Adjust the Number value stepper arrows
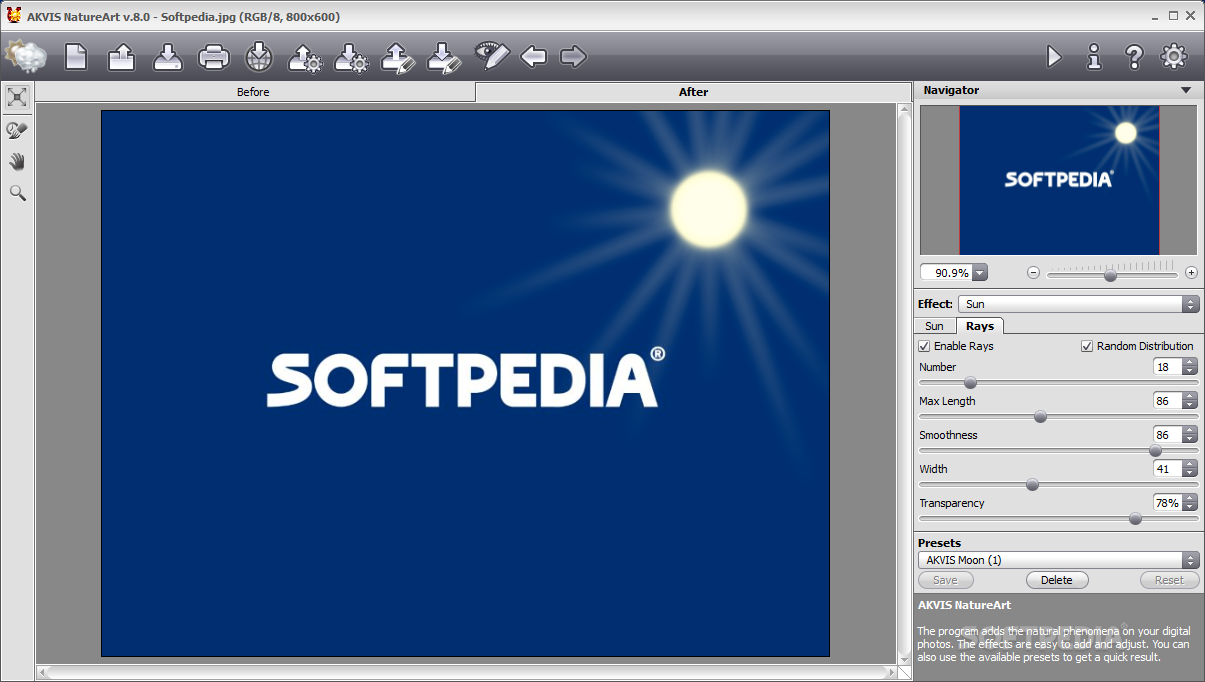The image size is (1205, 682). click(1190, 367)
